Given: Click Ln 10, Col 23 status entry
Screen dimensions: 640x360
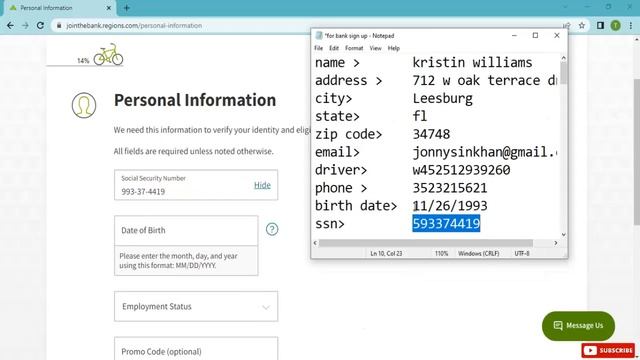Looking at the screenshot, I should [386, 253].
